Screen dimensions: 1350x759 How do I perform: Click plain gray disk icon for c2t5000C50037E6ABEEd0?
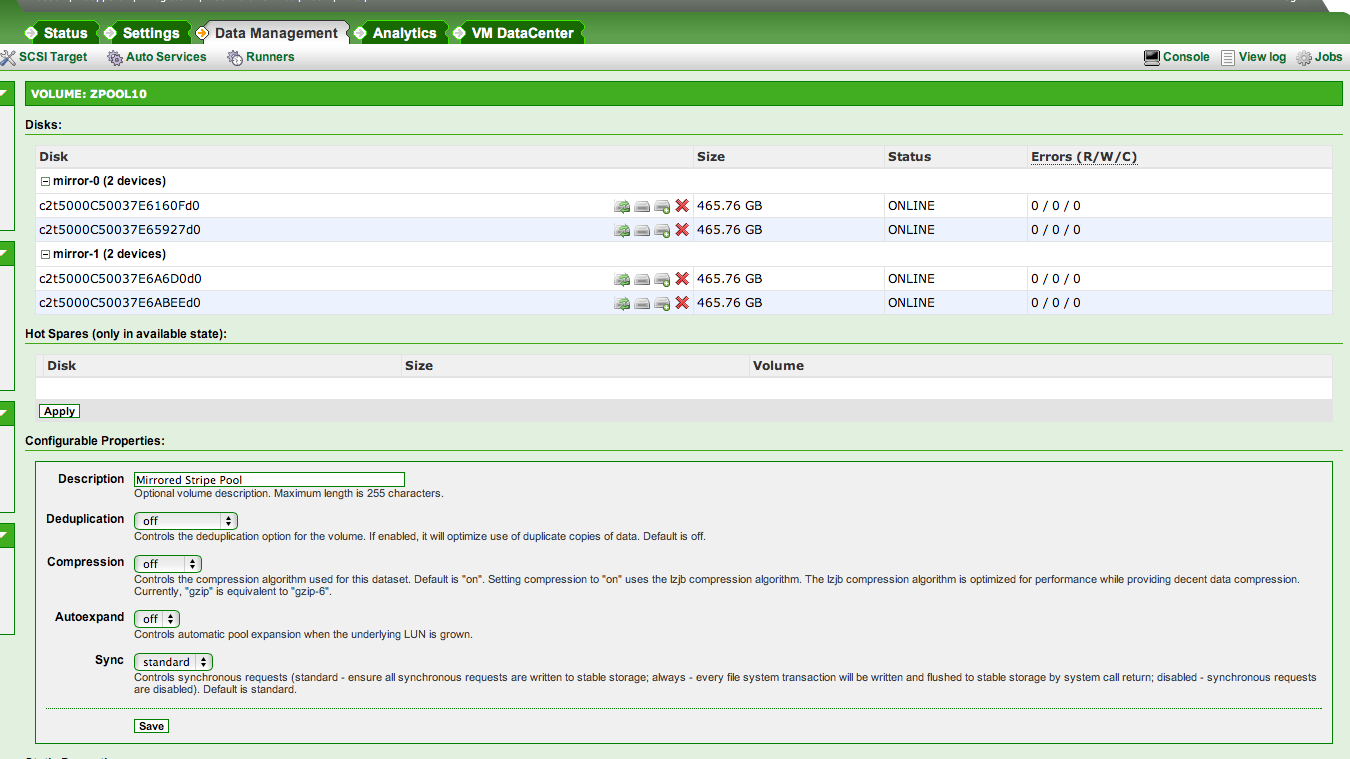[642, 303]
